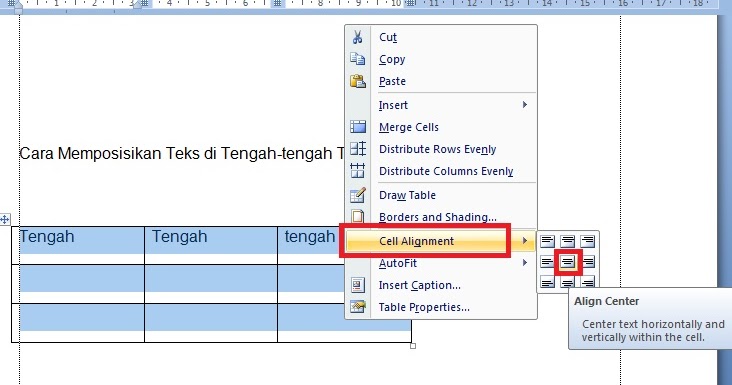Click the Insert Caption icon
Image resolution: width=732 pixels, height=385 pixels.
point(358,285)
